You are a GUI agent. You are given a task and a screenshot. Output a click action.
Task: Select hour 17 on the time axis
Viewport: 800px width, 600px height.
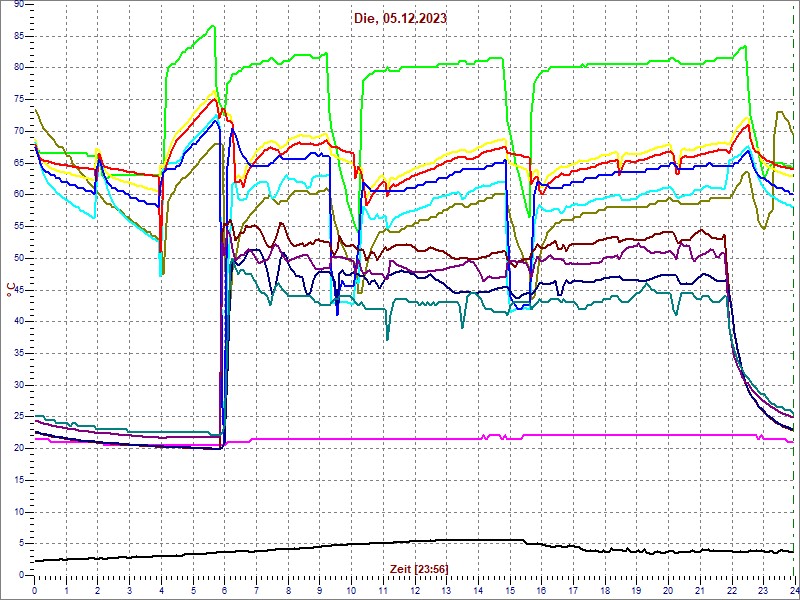click(x=573, y=591)
